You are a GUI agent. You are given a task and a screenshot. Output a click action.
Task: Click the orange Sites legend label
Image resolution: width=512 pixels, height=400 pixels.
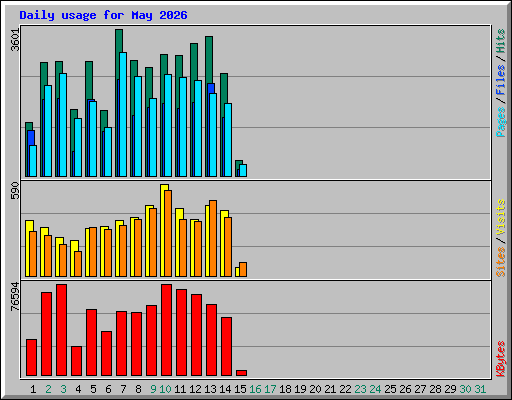pos(501,262)
